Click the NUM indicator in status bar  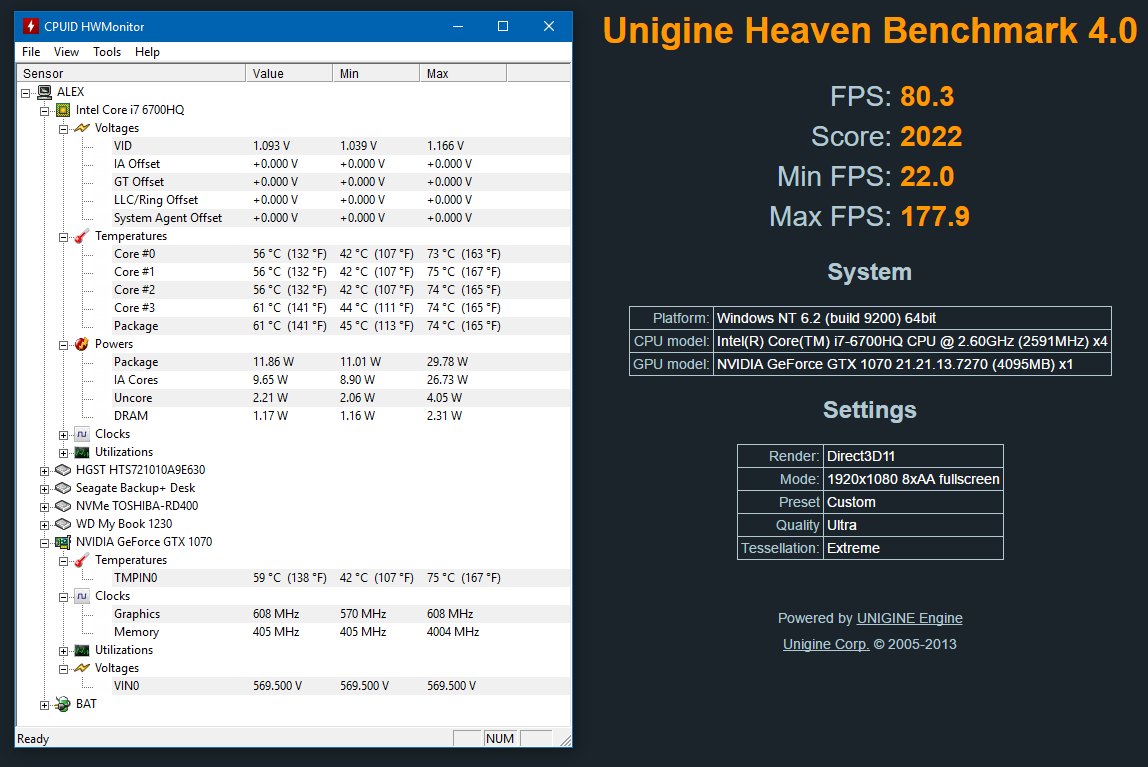(x=500, y=738)
